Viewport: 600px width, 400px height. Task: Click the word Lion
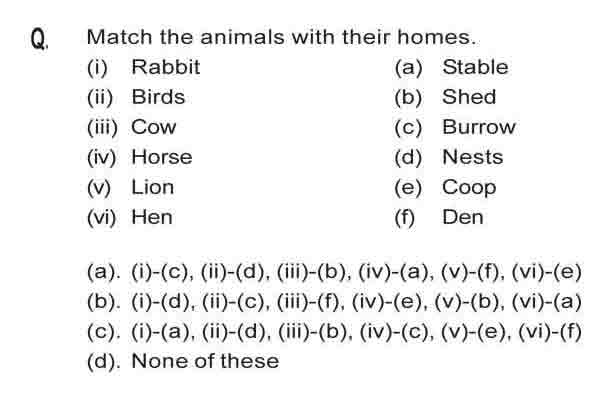[153, 187]
